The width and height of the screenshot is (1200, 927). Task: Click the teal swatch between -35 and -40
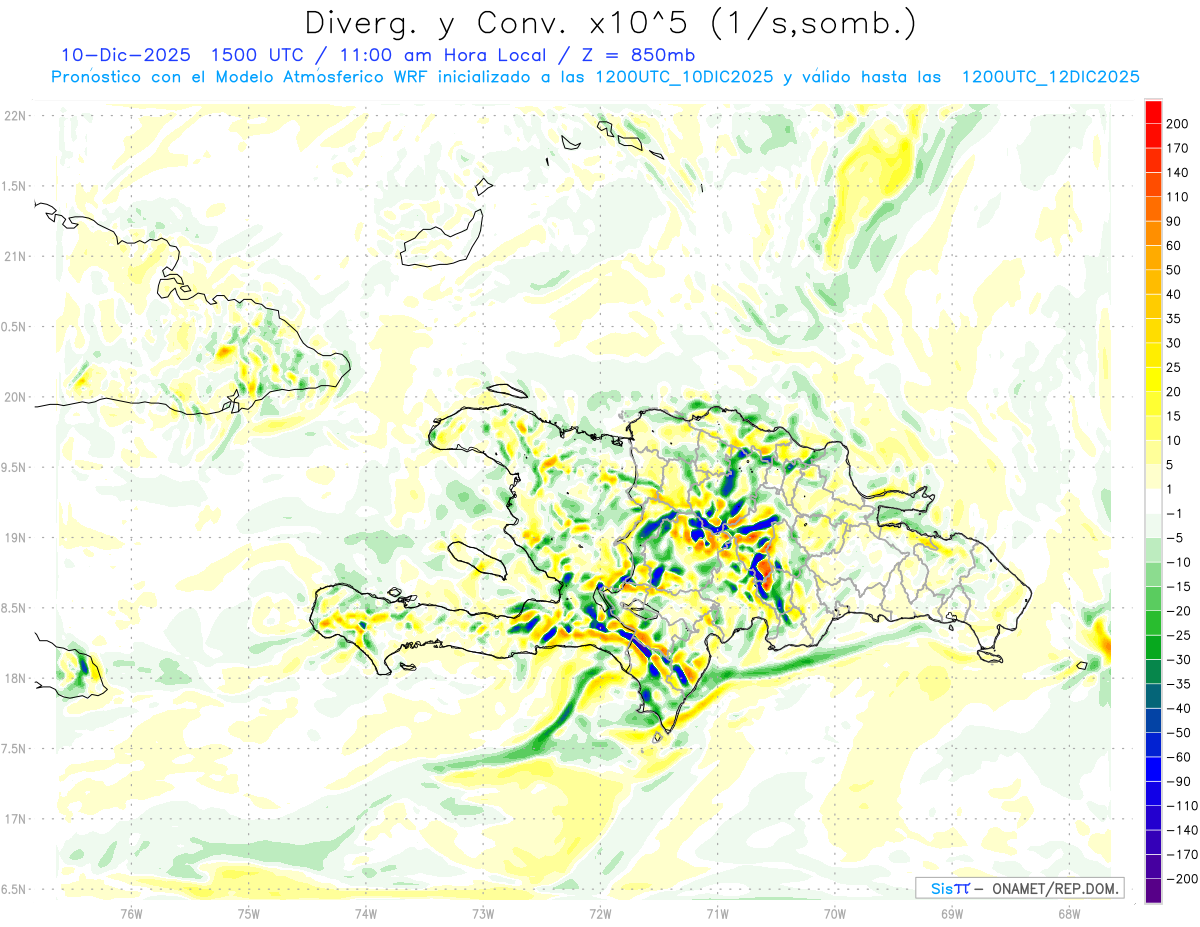[1153, 697]
